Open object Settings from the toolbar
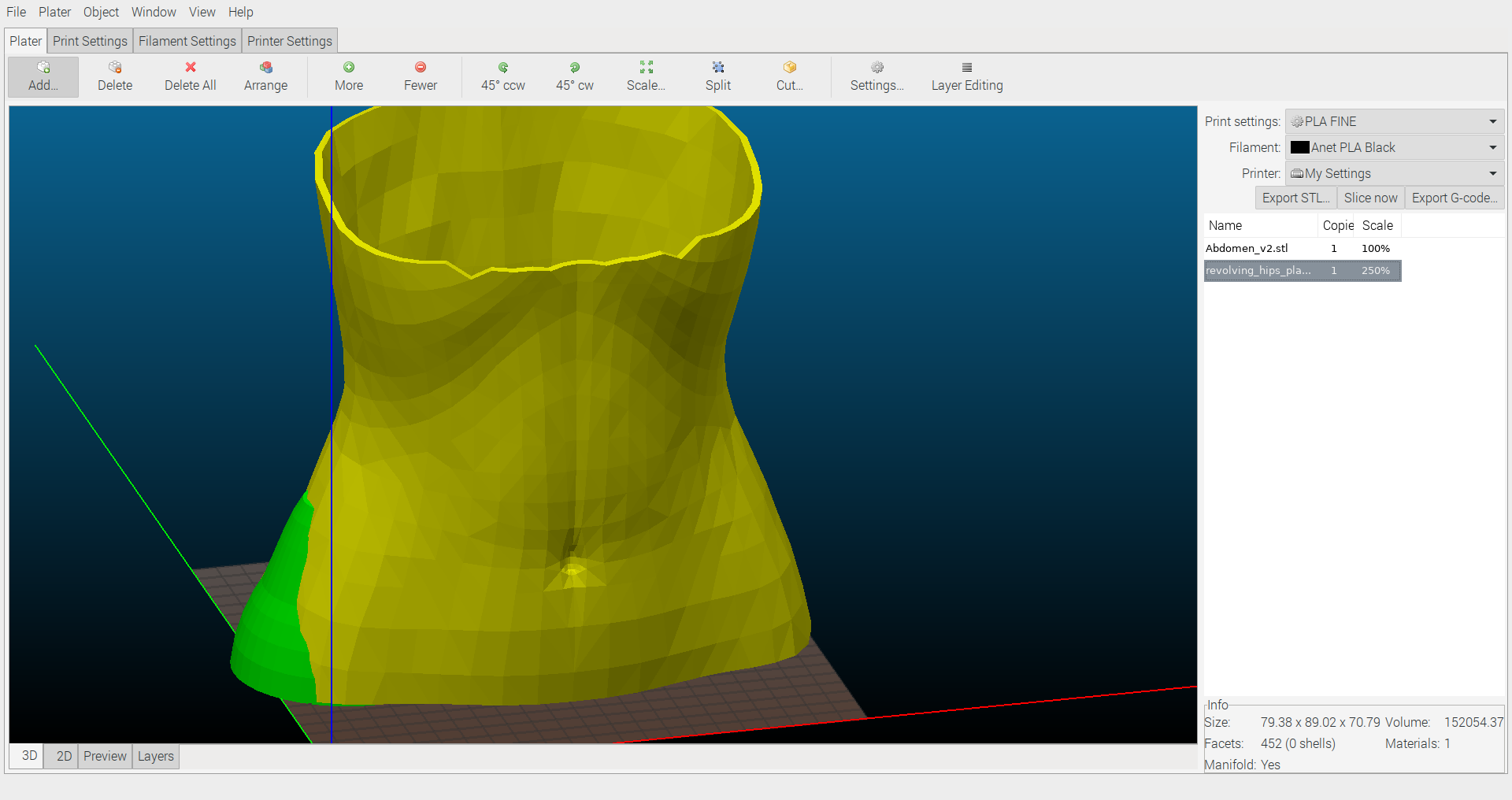Viewport: 1512px width, 800px height. click(877, 76)
